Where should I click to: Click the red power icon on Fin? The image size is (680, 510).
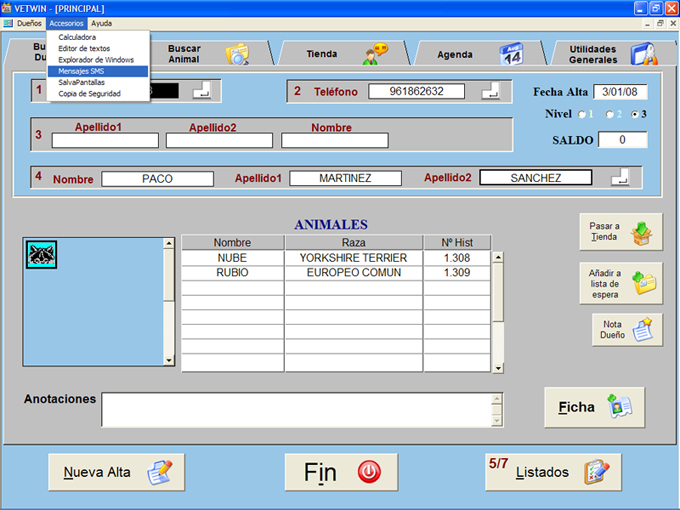tap(369, 472)
